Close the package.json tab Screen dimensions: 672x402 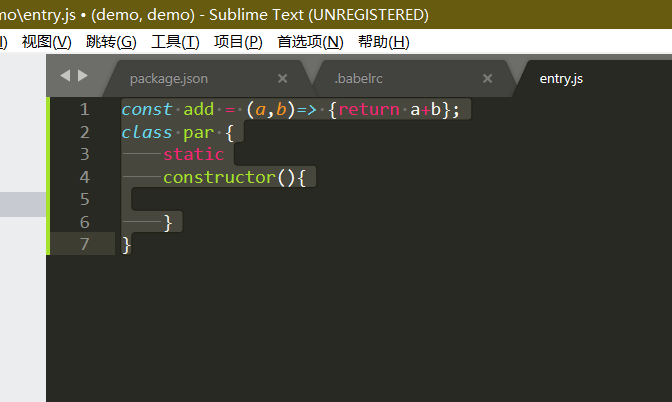point(282,78)
